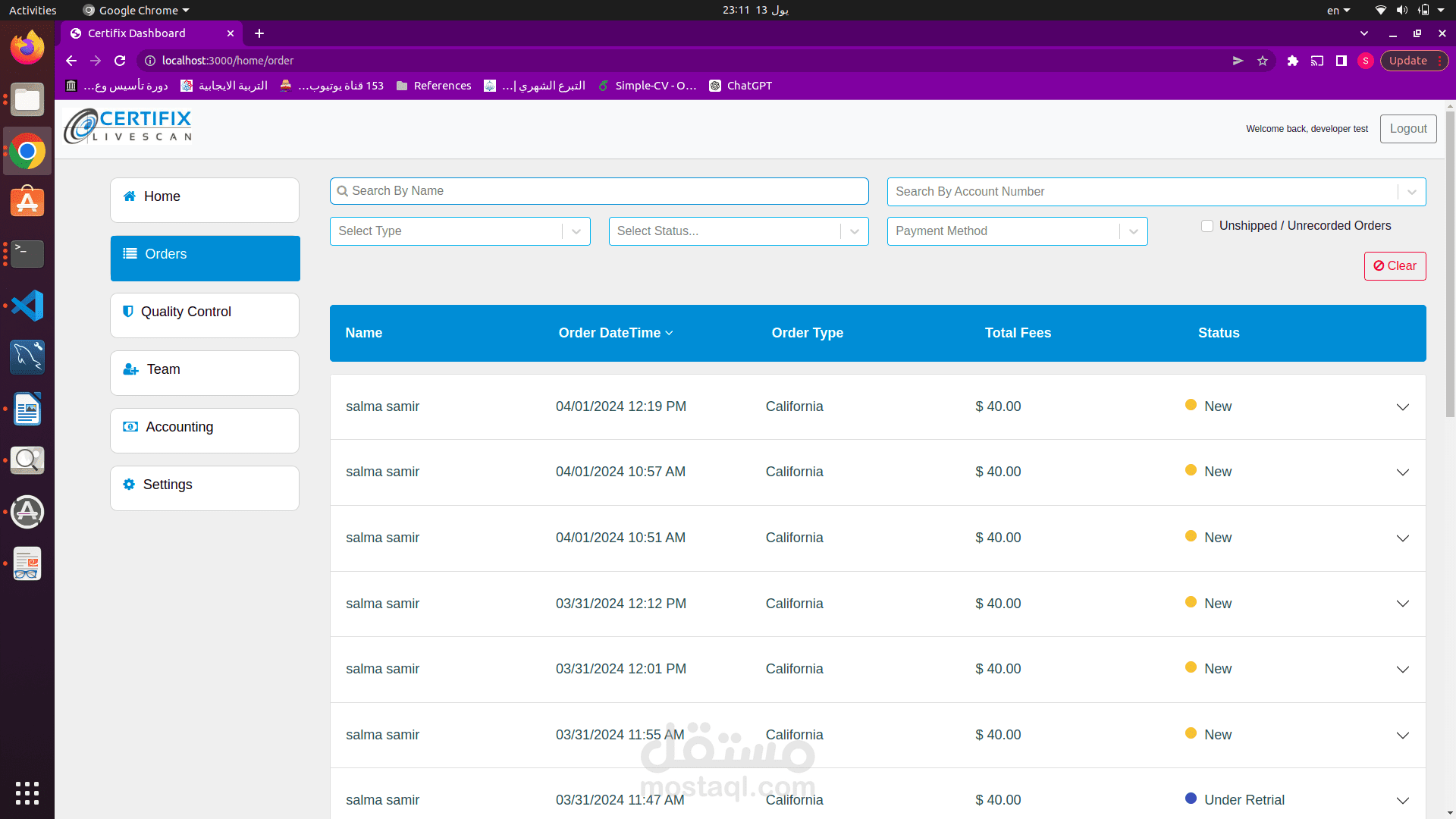This screenshot has width=1456, height=819.
Task: Show Applications grid in the dock
Action: click(27, 792)
